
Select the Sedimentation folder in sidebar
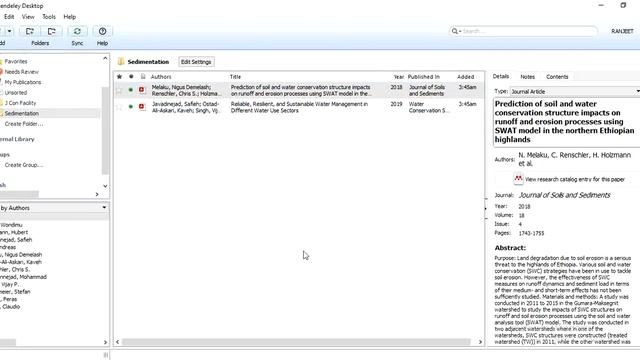point(22,113)
